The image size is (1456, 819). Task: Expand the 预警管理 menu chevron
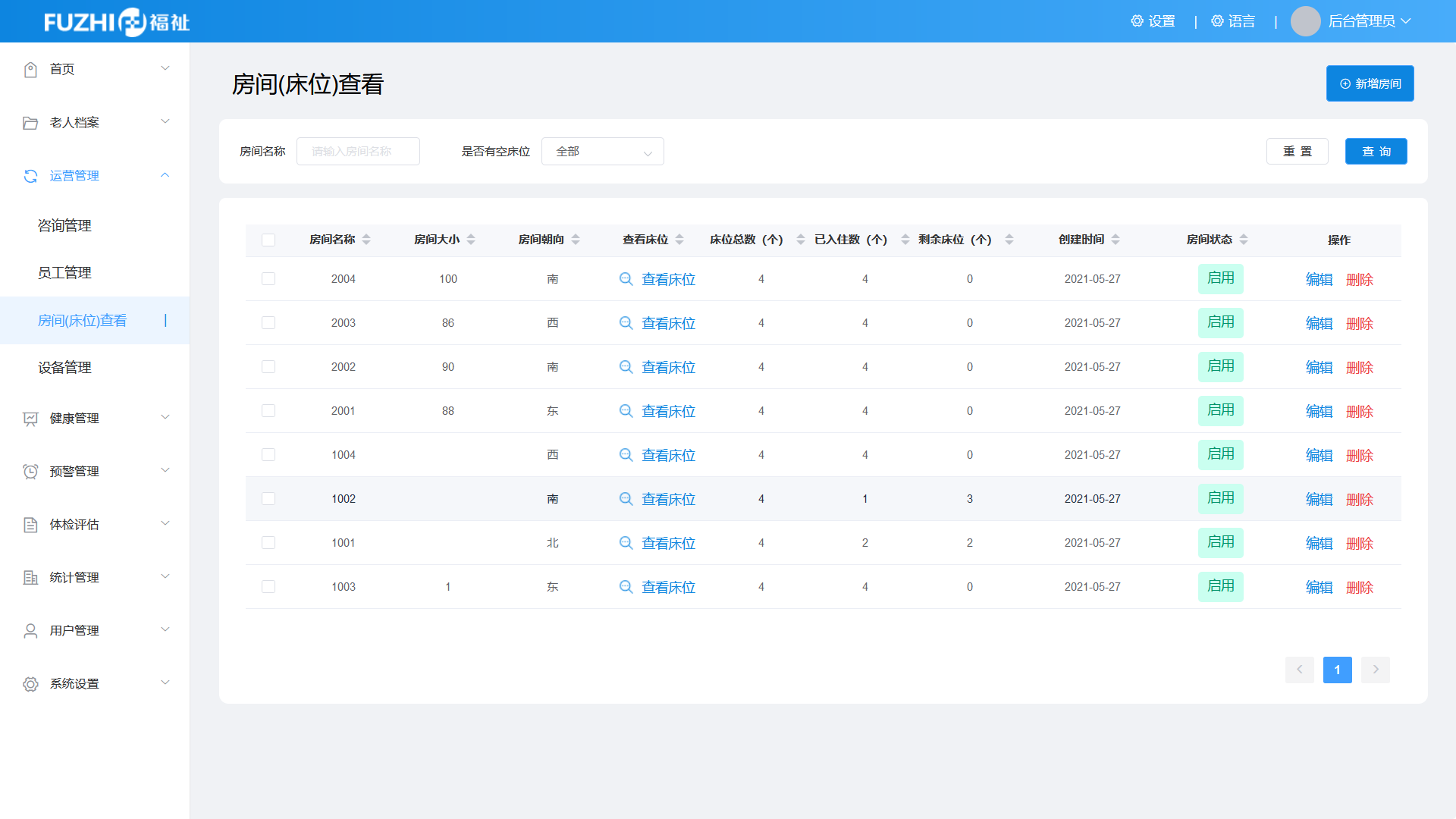165,470
